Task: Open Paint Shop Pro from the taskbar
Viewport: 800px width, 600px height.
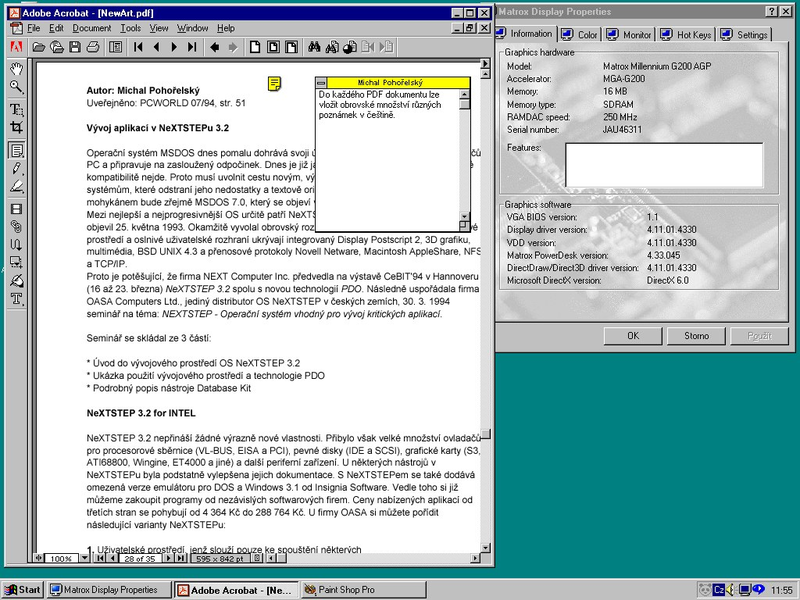Action: click(345, 589)
